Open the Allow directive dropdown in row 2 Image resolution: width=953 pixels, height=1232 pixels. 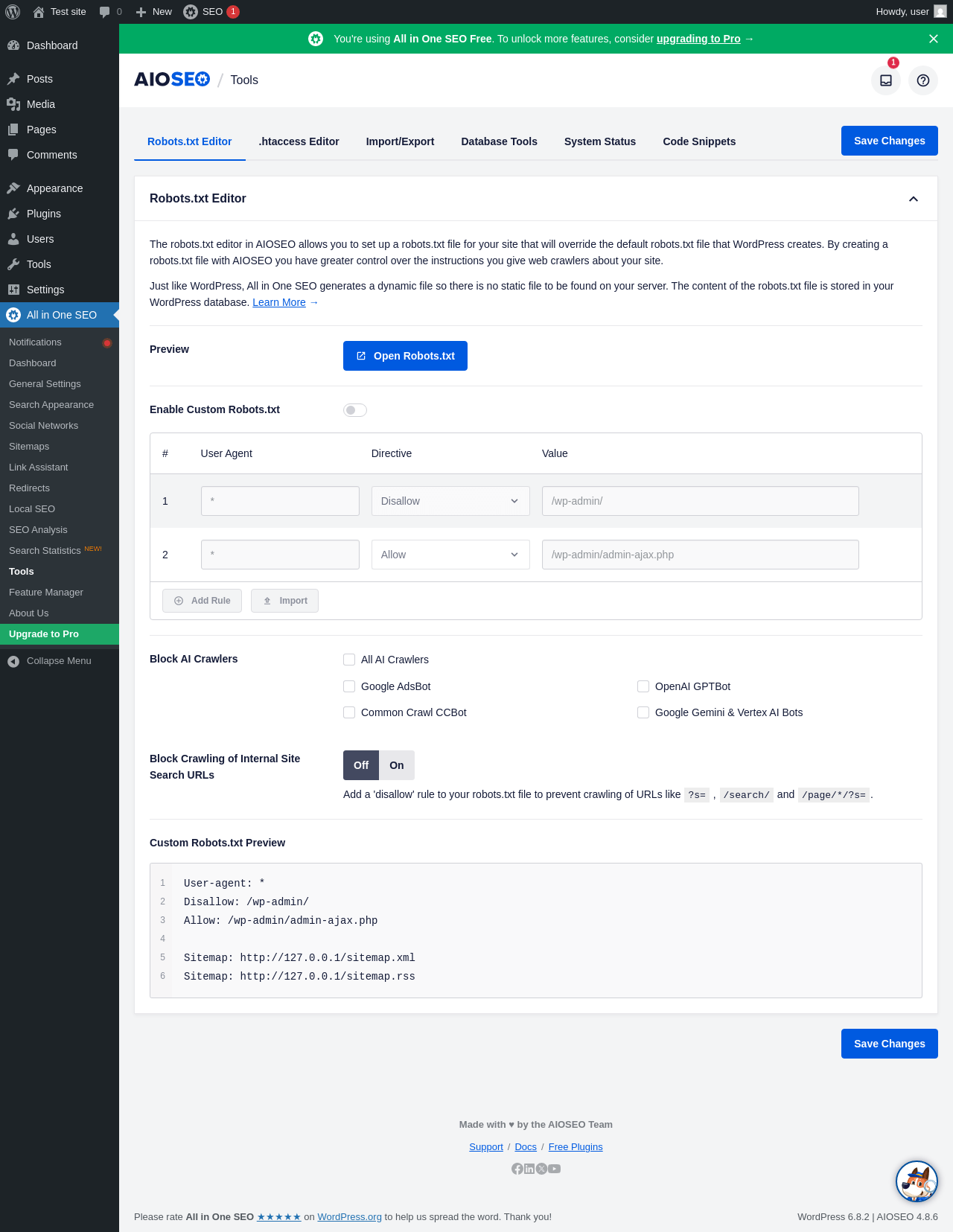[450, 555]
